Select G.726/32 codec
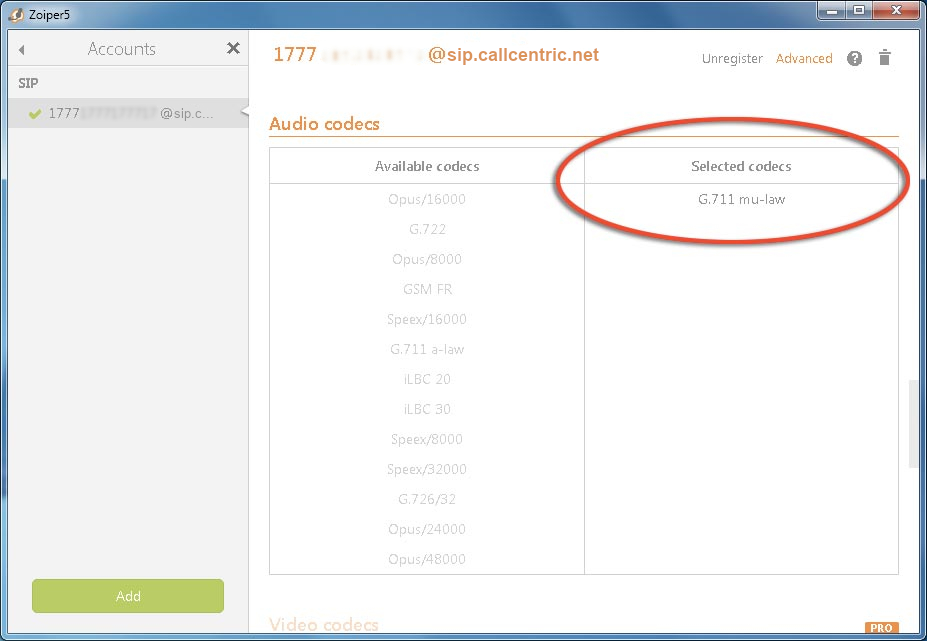The width and height of the screenshot is (927, 641). point(427,499)
